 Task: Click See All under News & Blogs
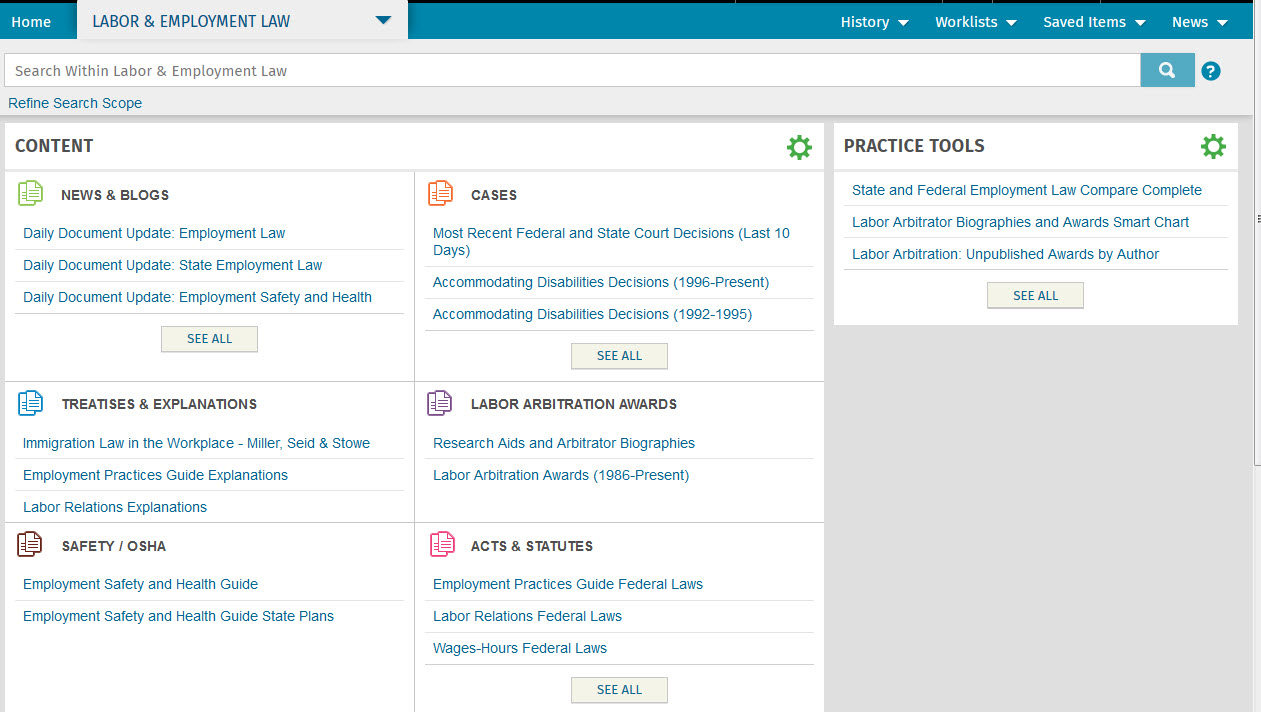209,339
